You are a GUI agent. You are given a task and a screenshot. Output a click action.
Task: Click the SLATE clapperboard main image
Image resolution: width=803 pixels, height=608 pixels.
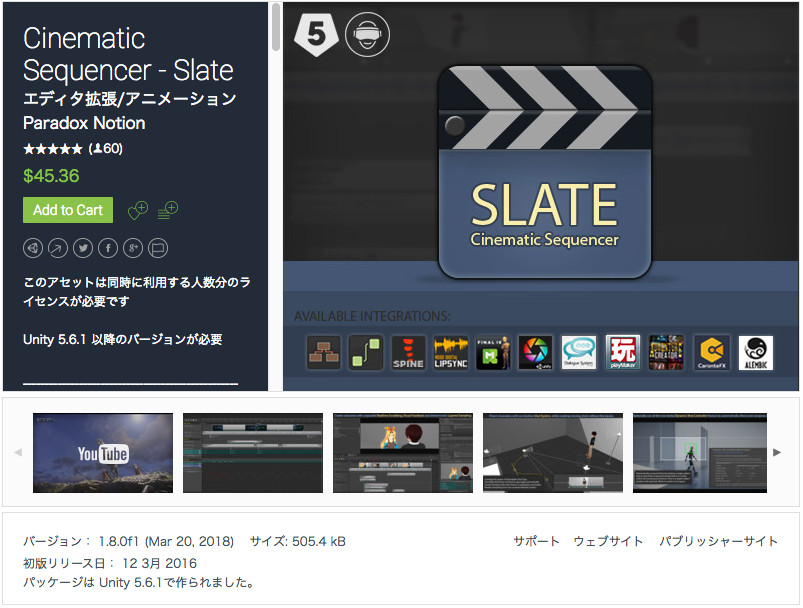[x=545, y=172]
